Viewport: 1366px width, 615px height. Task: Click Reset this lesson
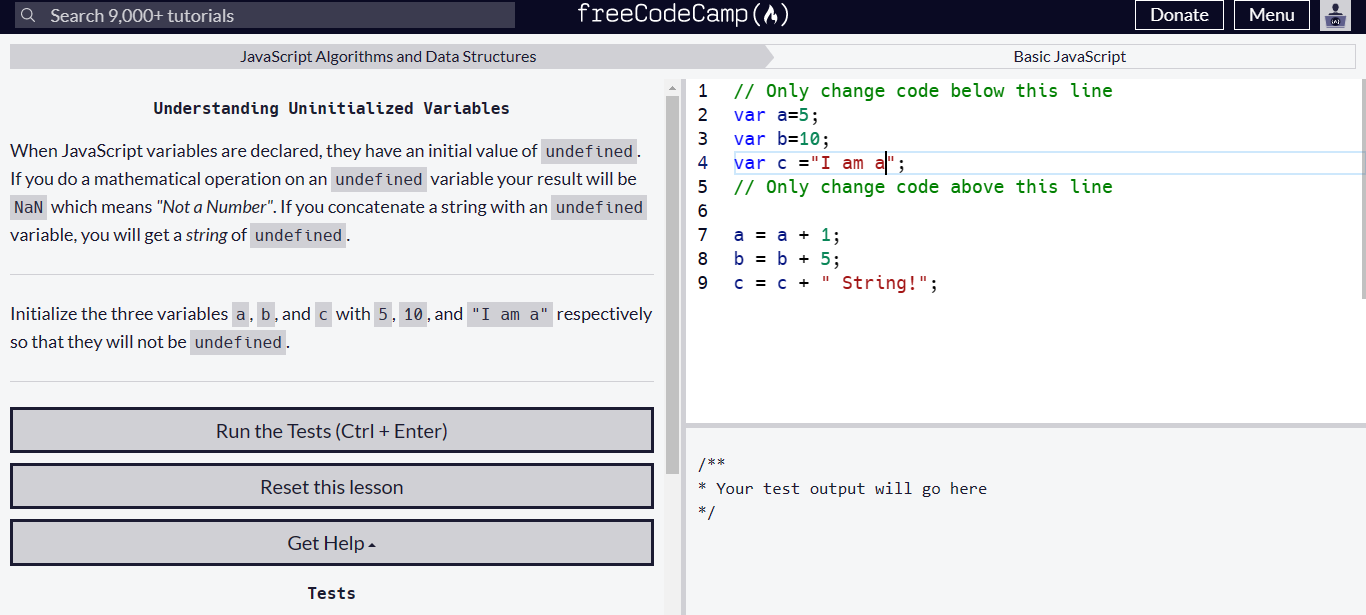[332, 487]
